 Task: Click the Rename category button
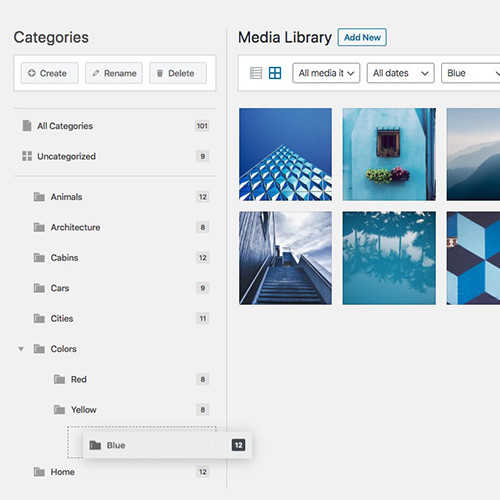click(114, 73)
